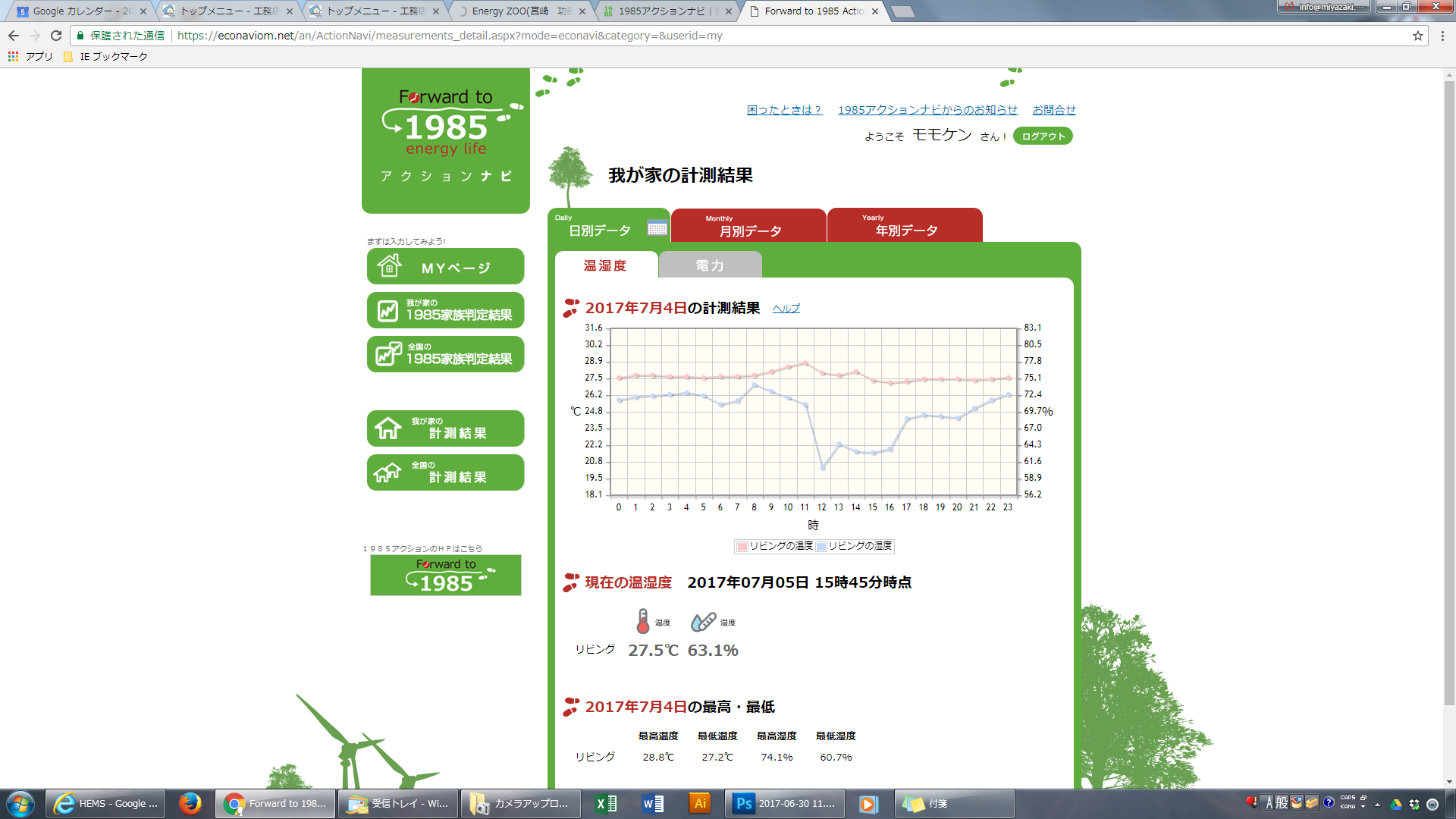Open IME options dropdown arrow

1363,807
